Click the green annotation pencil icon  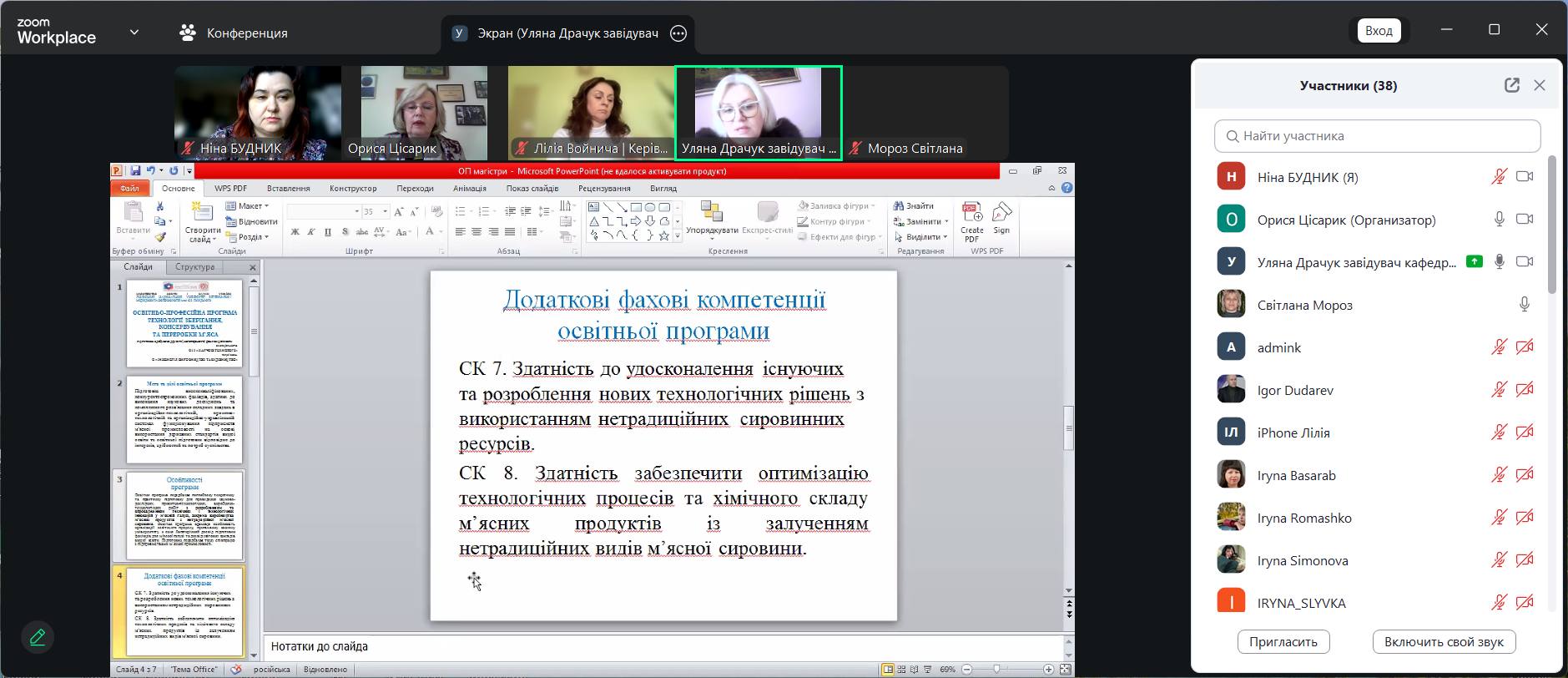pyautogui.click(x=38, y=638)
